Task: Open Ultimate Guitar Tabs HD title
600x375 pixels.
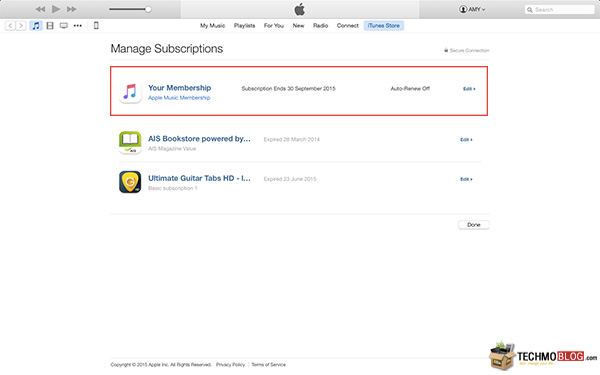Action: tap(199, 178)
